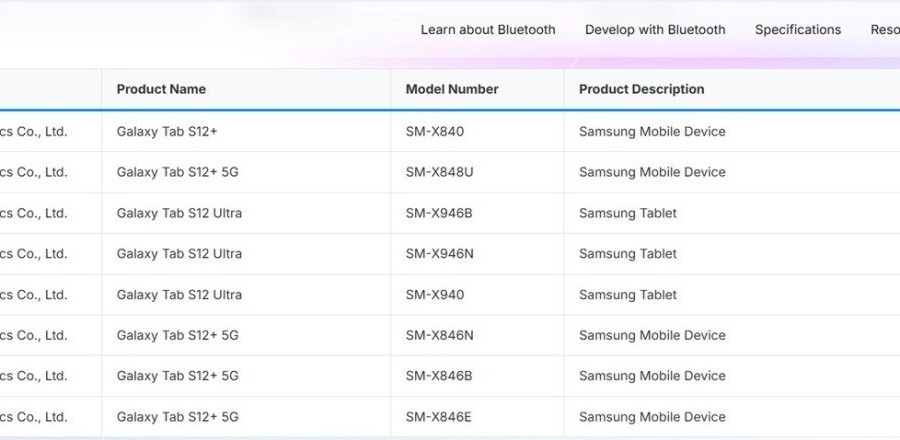The image size is (900, 440).
Task: Select model number SM-X846B
Action: 439,376
